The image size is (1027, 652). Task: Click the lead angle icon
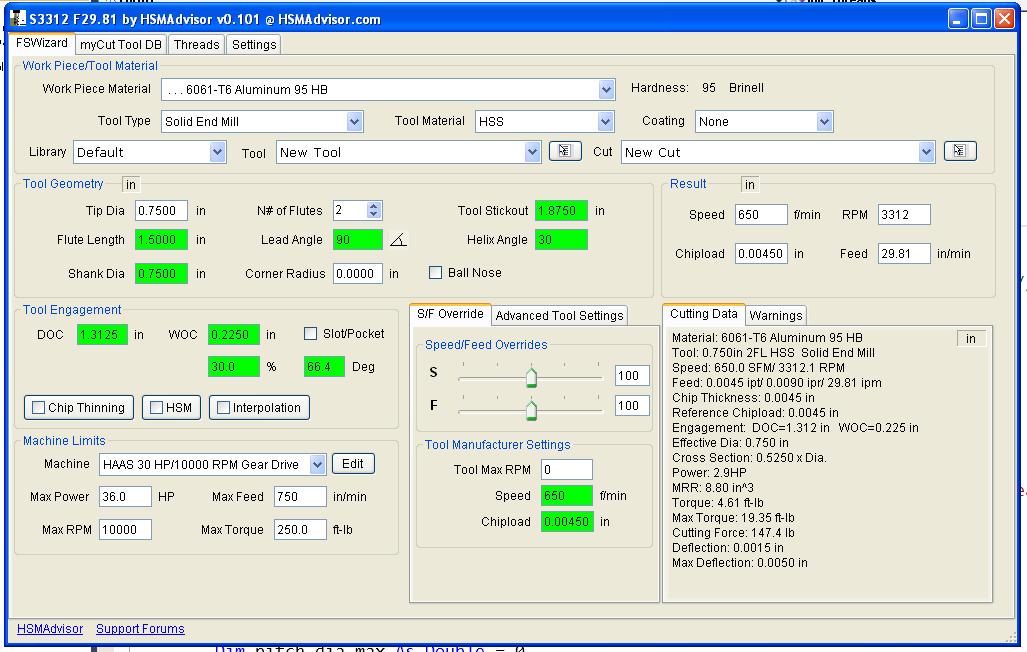pyautogui.click(x=398, y=240)
